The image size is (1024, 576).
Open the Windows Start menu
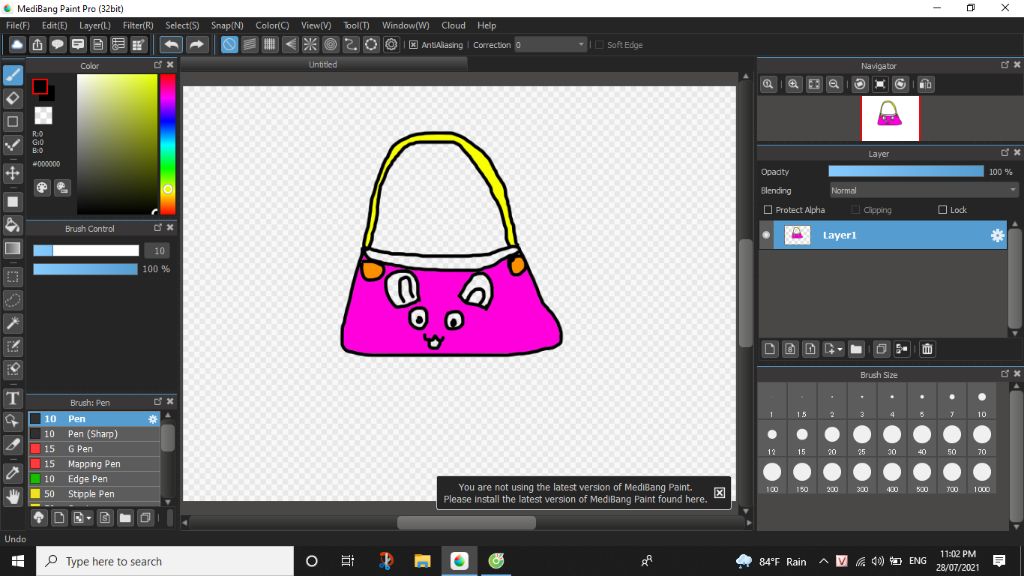click(x=18, y=561)
